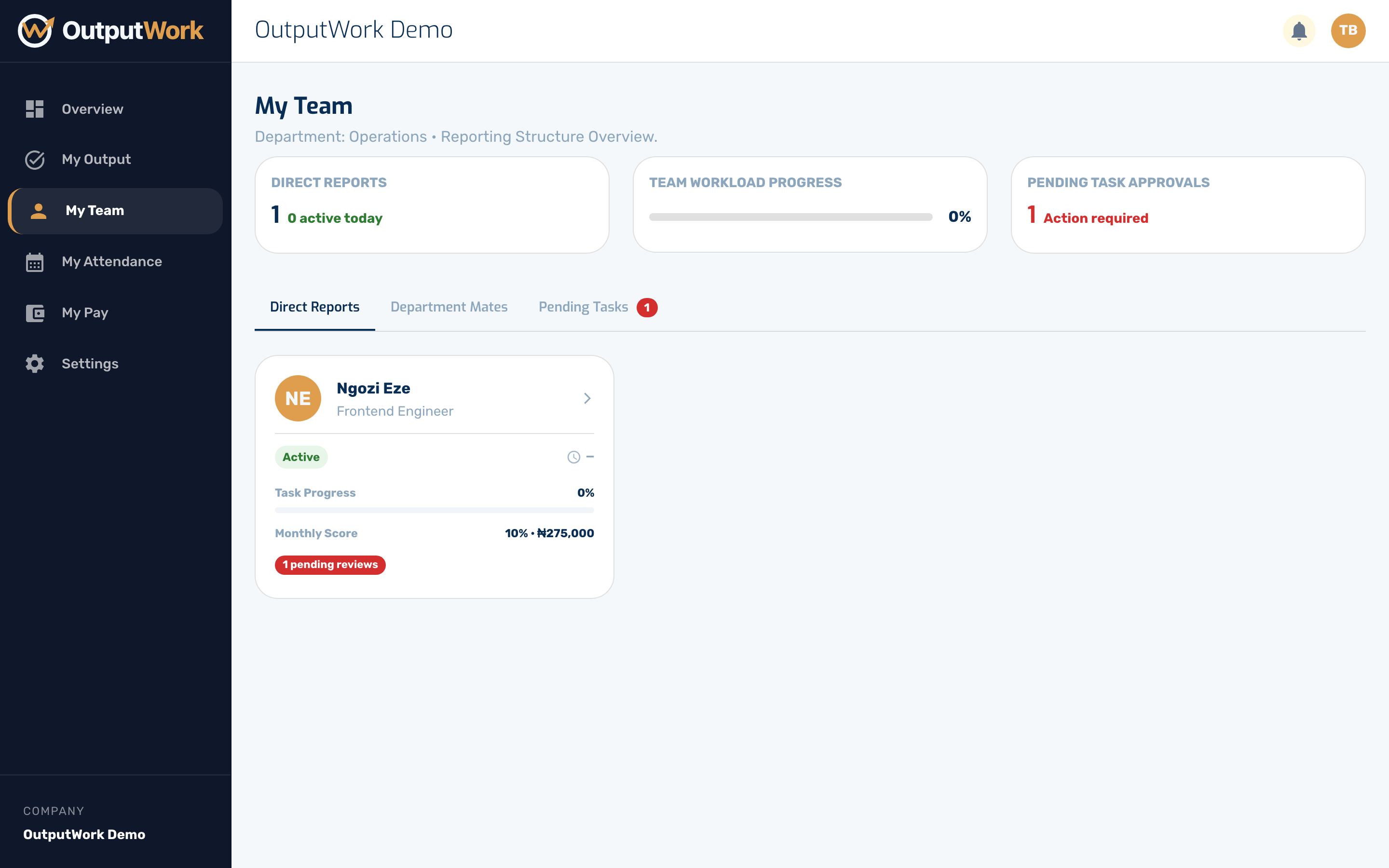1389x868 pixels.
Task: Click the My Attendance calendar icon
Action: [x=34, y=262]
